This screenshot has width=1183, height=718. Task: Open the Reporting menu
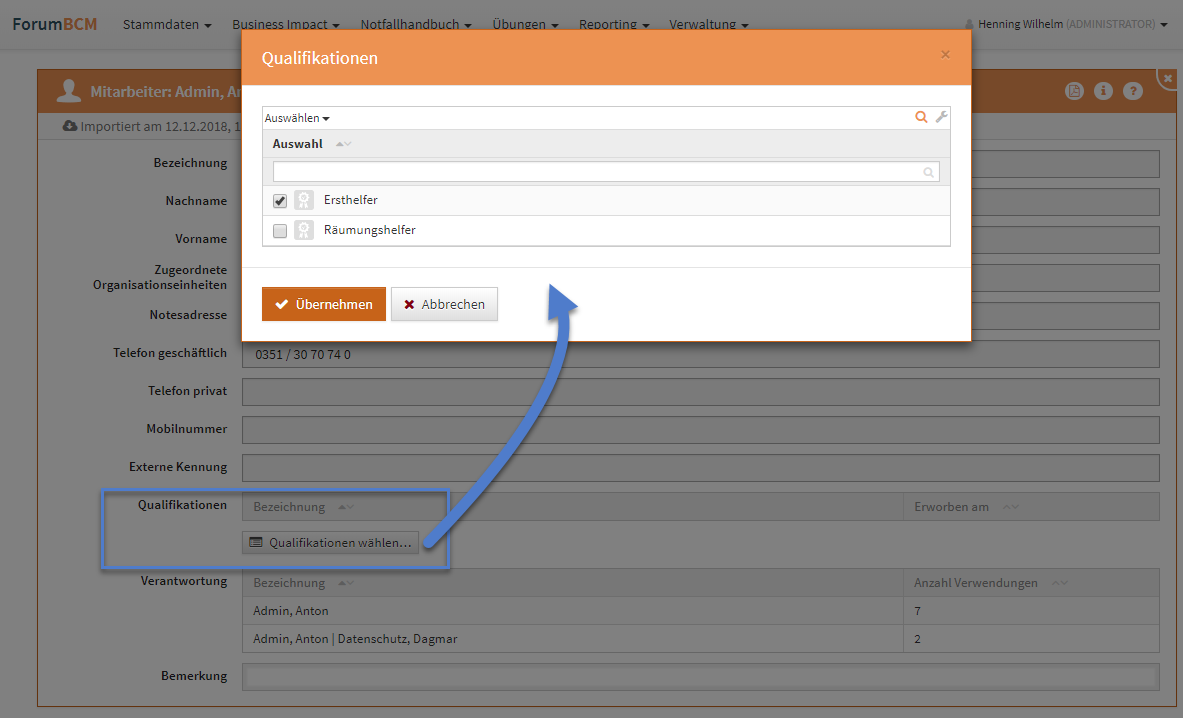pos(613,24)
